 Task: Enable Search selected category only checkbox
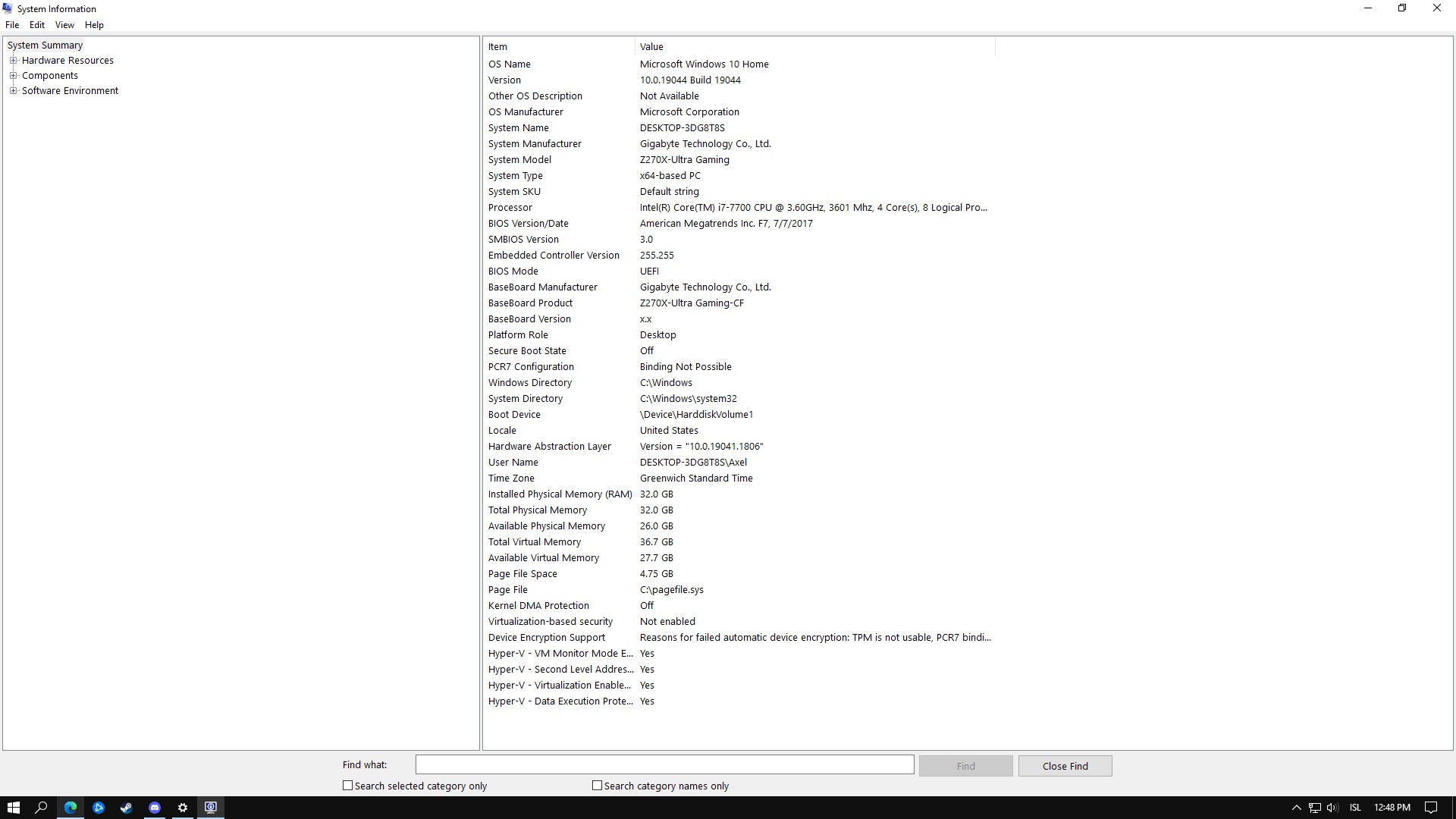(x=348, y=786)
